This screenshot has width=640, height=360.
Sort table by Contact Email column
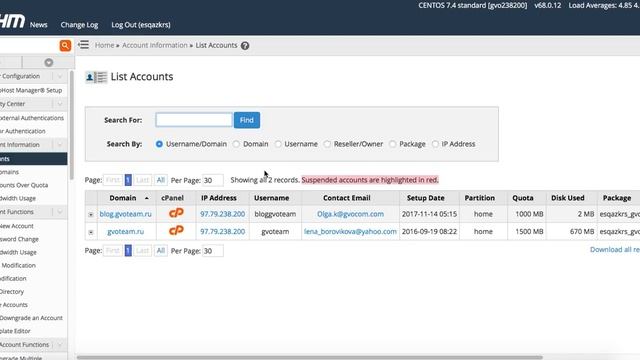click(x=347, y=198)
